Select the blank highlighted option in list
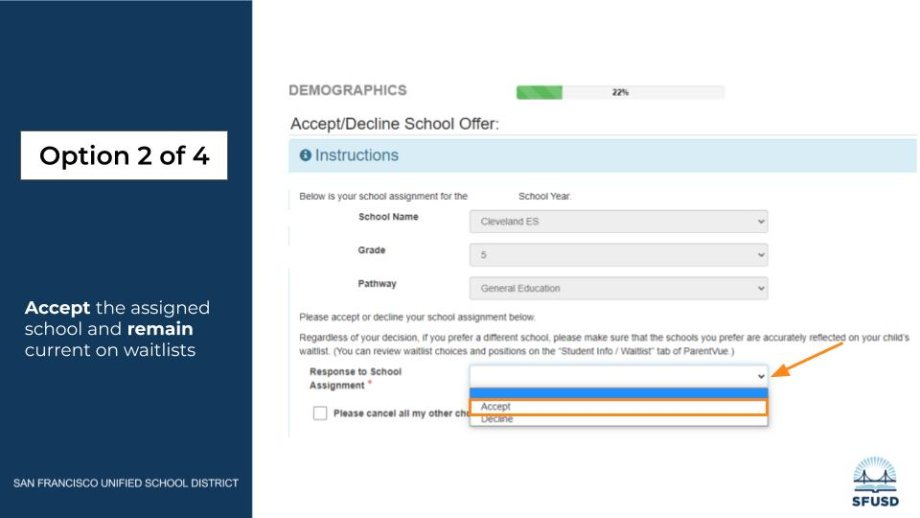Viewport: 920px width, 518px height. point(618,393)
